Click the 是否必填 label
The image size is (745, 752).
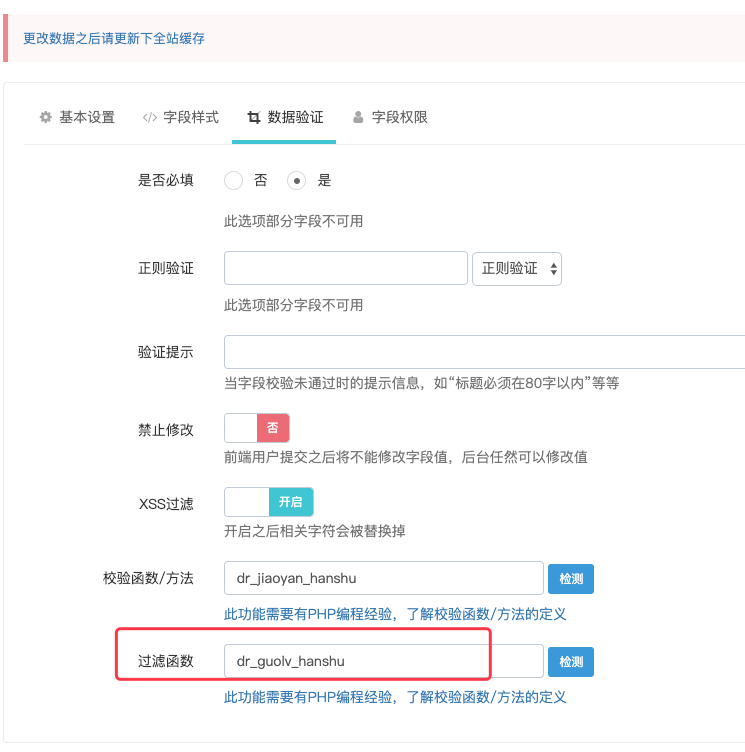coord(166,180)
